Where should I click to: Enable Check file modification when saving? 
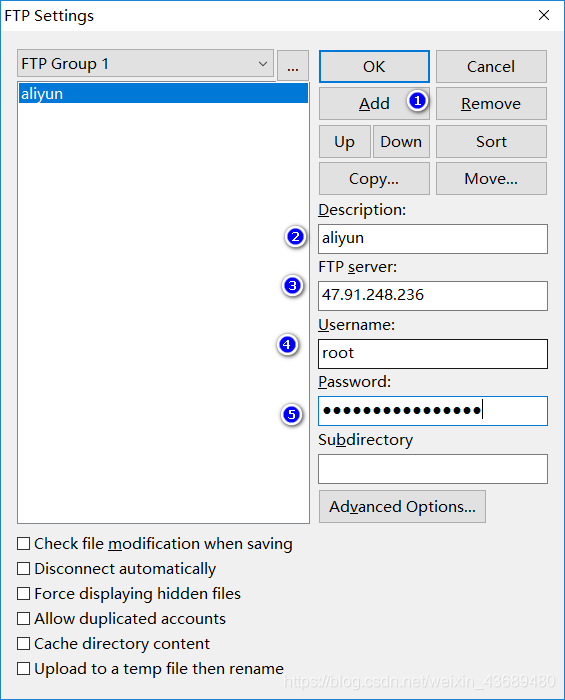(23, 544)
